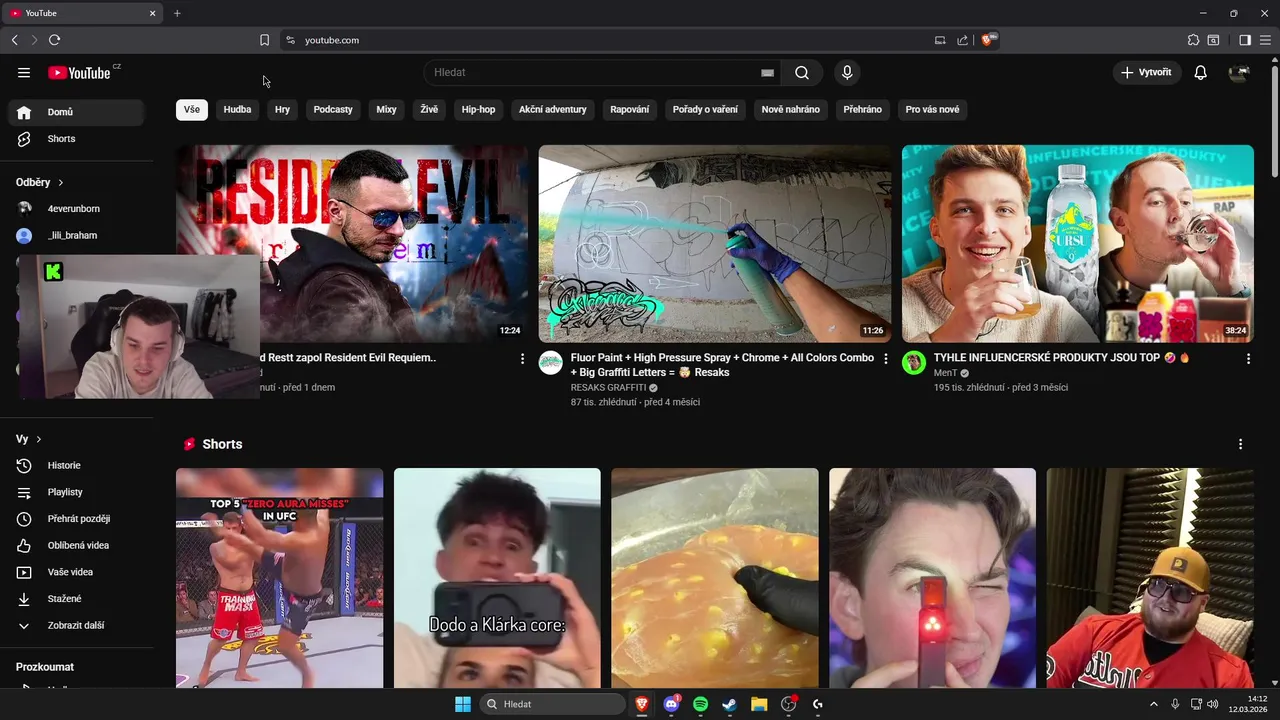Select the Podcasty filter chip

[x=333, y=110]
